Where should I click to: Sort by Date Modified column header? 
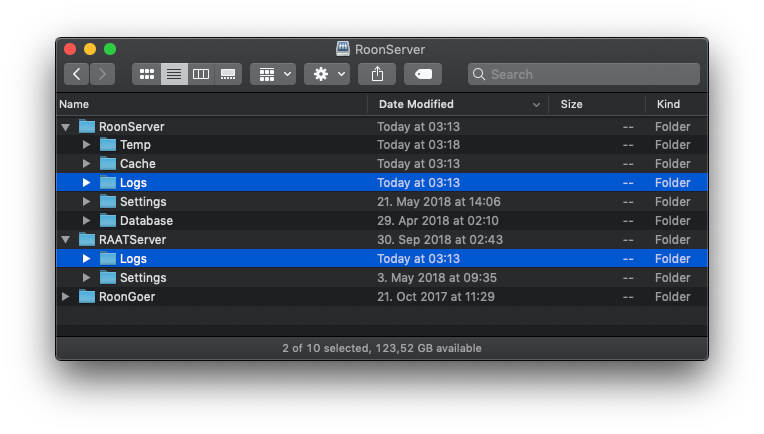click(x=458, y=104)
